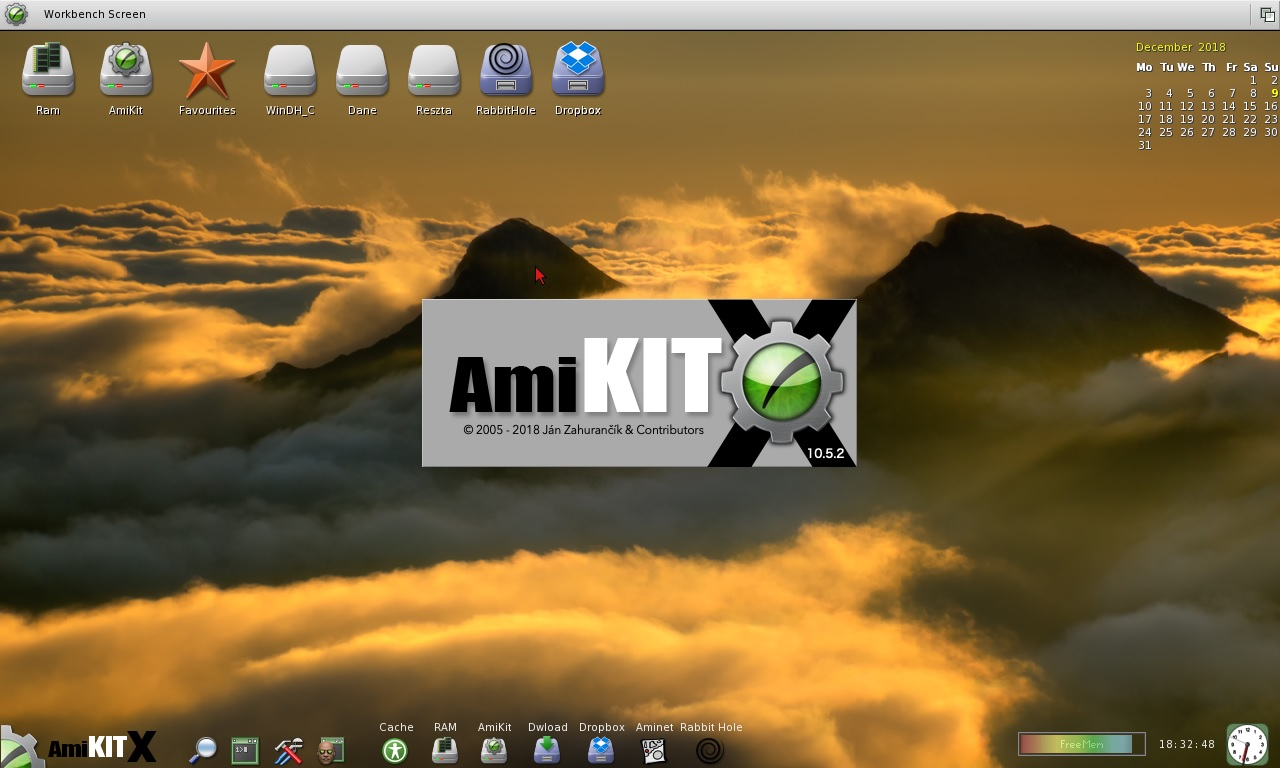Click the FreeMem memory gauge
The image size is (1280, 768).
[x=1081, y=744]
